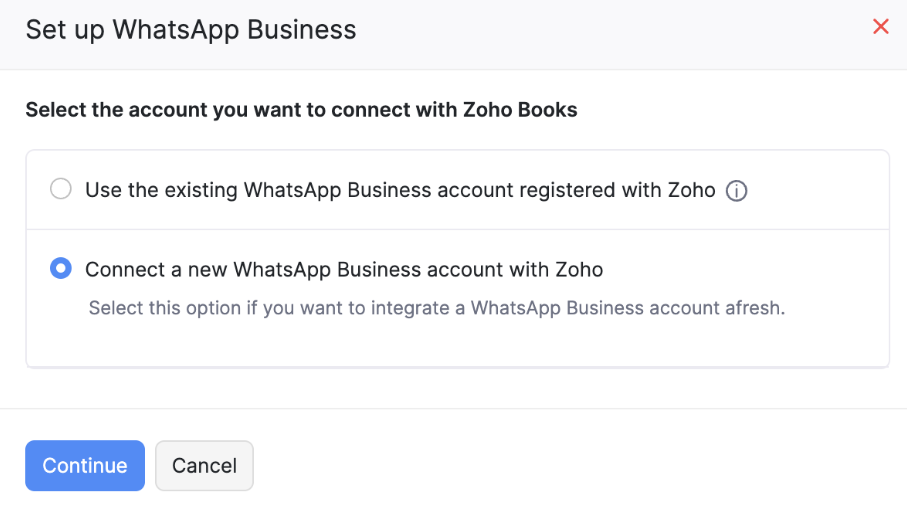Click the 'Use the existing WhatsApp Business account' label
Image resolution: width=907 pixels, height=514 pixels.
(x=400, y=190)
